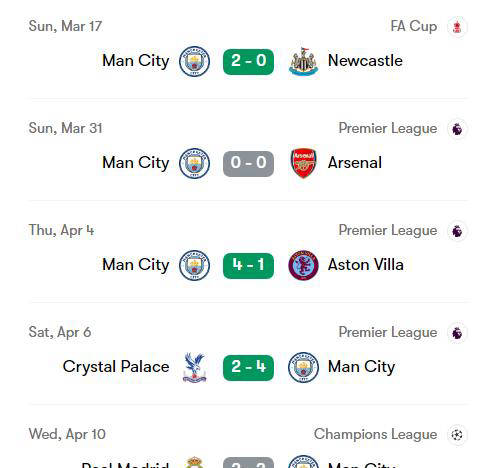Image resolution: width=487 pixels, height=468 pixels.
Task: Click Premier League icon on Mar 31 row
Action: (x=457, y=129)
